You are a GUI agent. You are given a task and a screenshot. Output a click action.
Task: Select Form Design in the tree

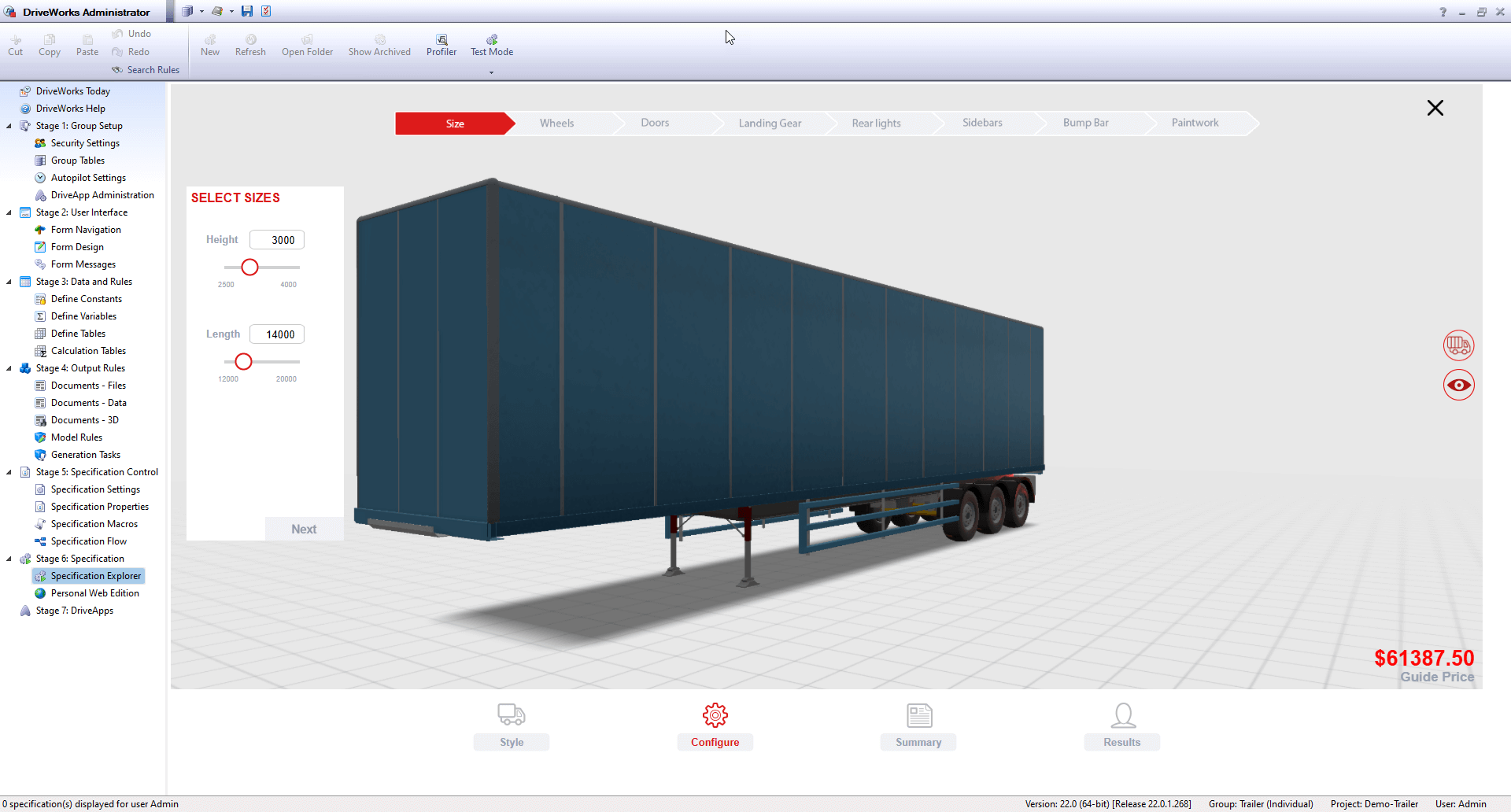77,247
